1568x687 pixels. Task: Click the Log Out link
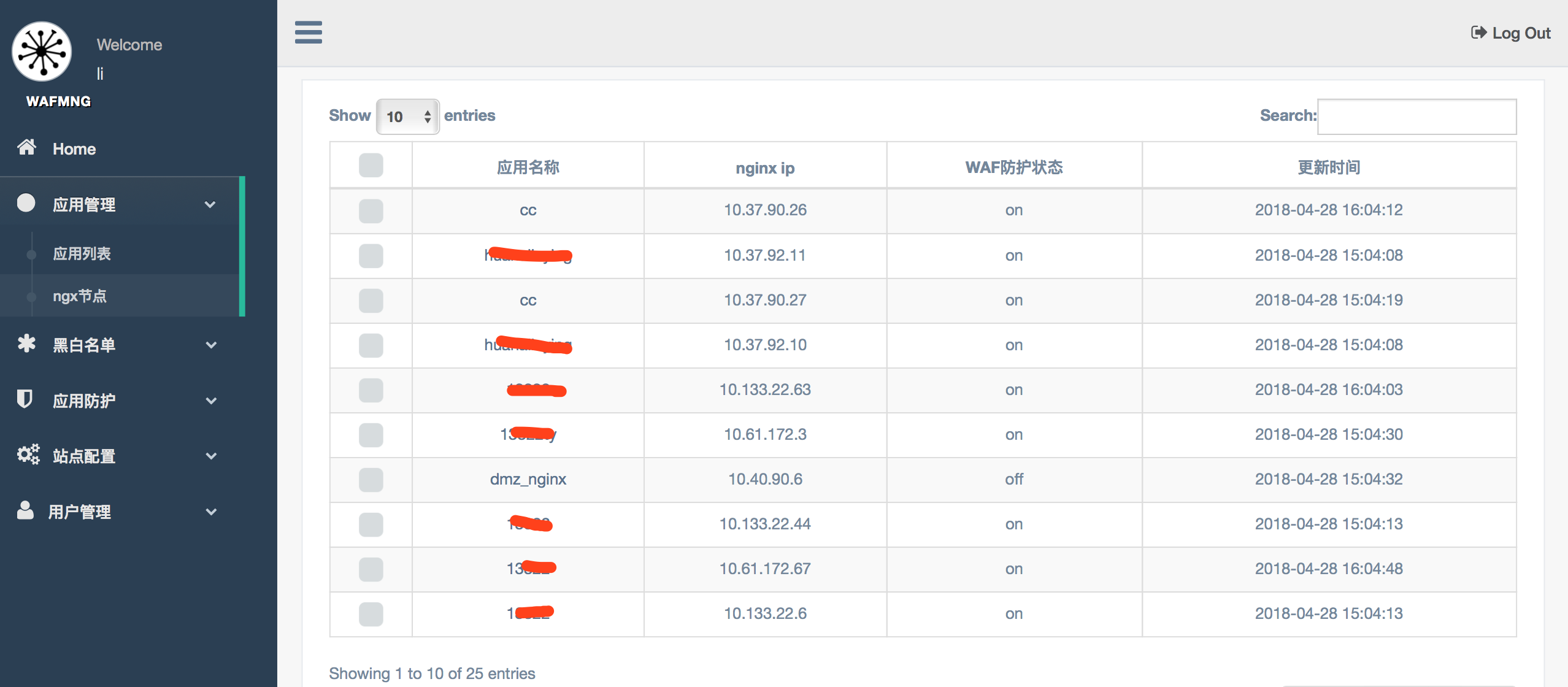pos(1510,33)
